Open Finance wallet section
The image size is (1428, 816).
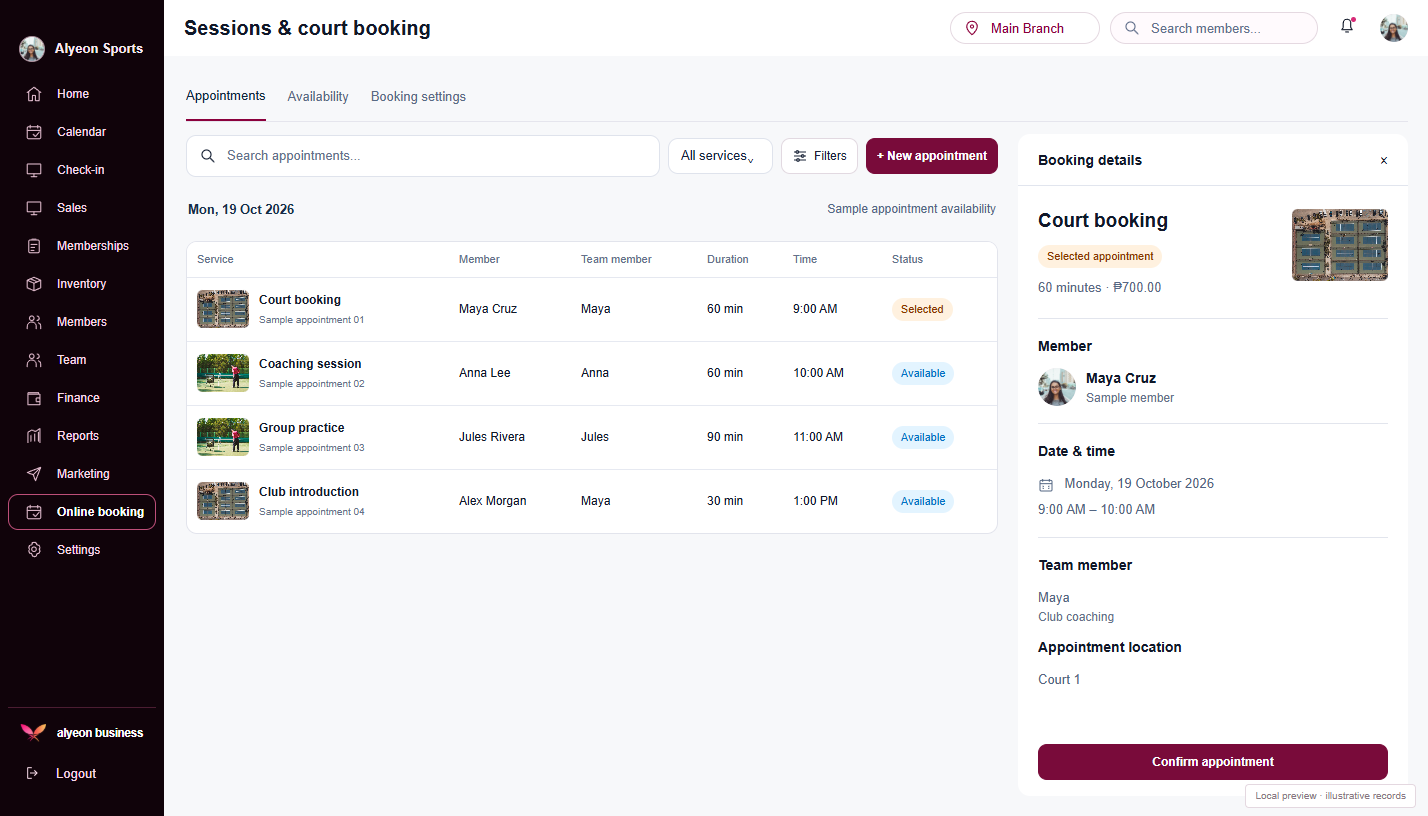pos(82,398)
